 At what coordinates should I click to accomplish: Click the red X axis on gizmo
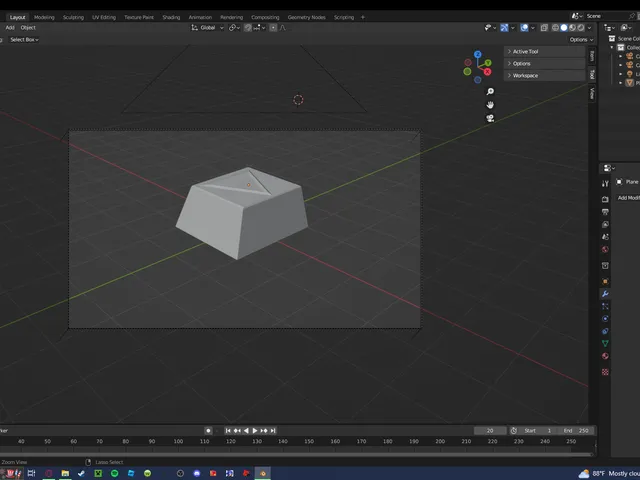click(x=487, y=72)
